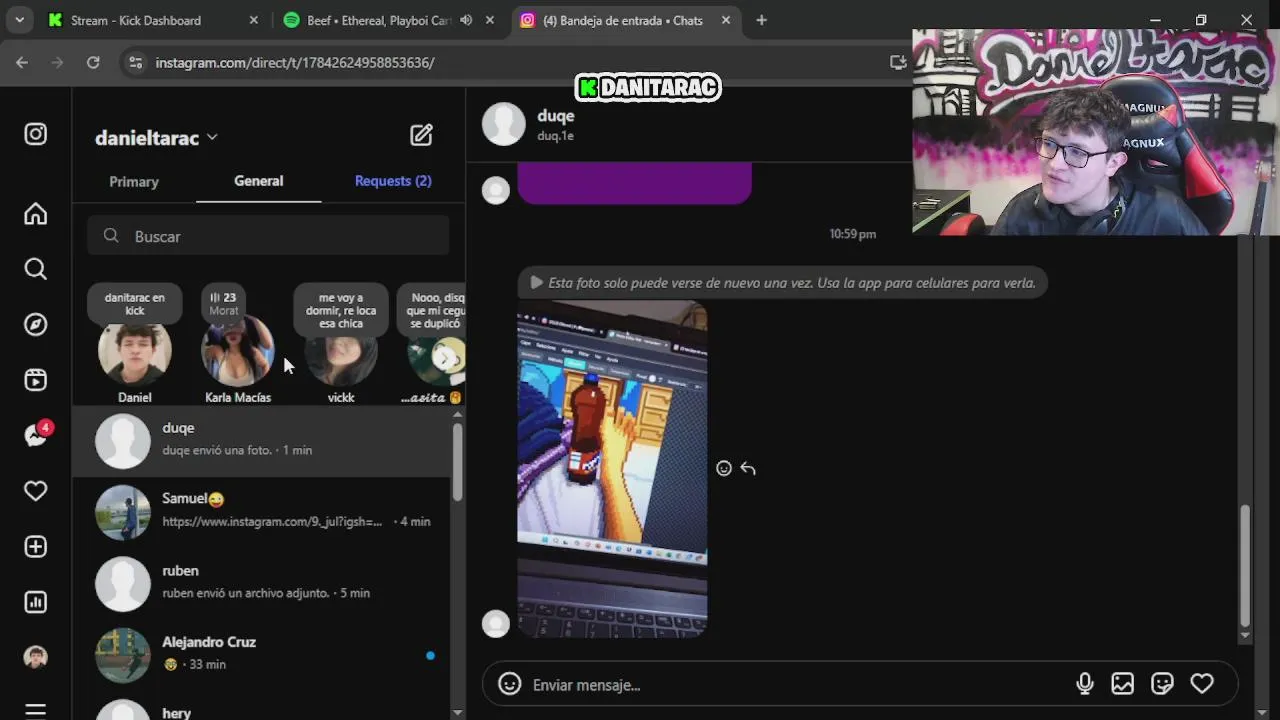Open sticker or GIF picker icon
This screenshot has height=720, width=1280.
1162,684
